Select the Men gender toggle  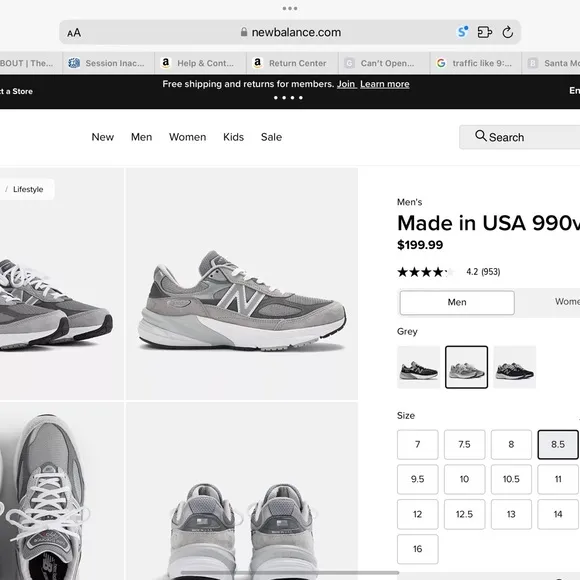[457, 303]
